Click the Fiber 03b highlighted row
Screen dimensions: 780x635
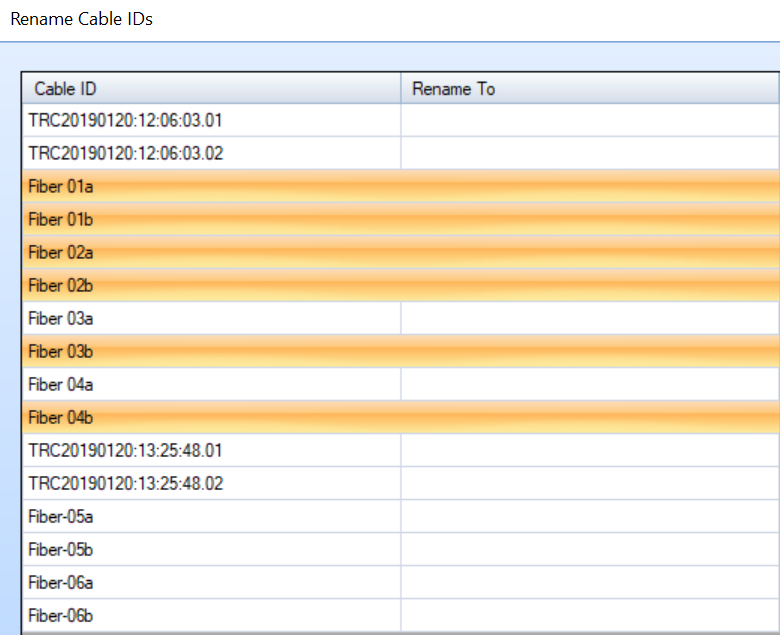[401, 352]
